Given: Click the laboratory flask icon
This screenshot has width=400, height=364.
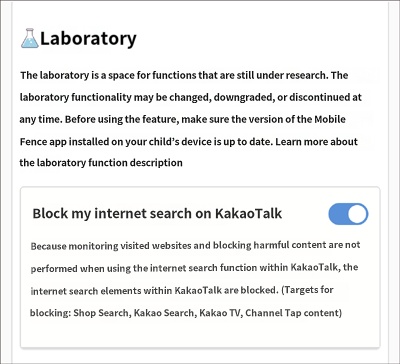Looking at the screenshot, I should (x=30, y=38).
